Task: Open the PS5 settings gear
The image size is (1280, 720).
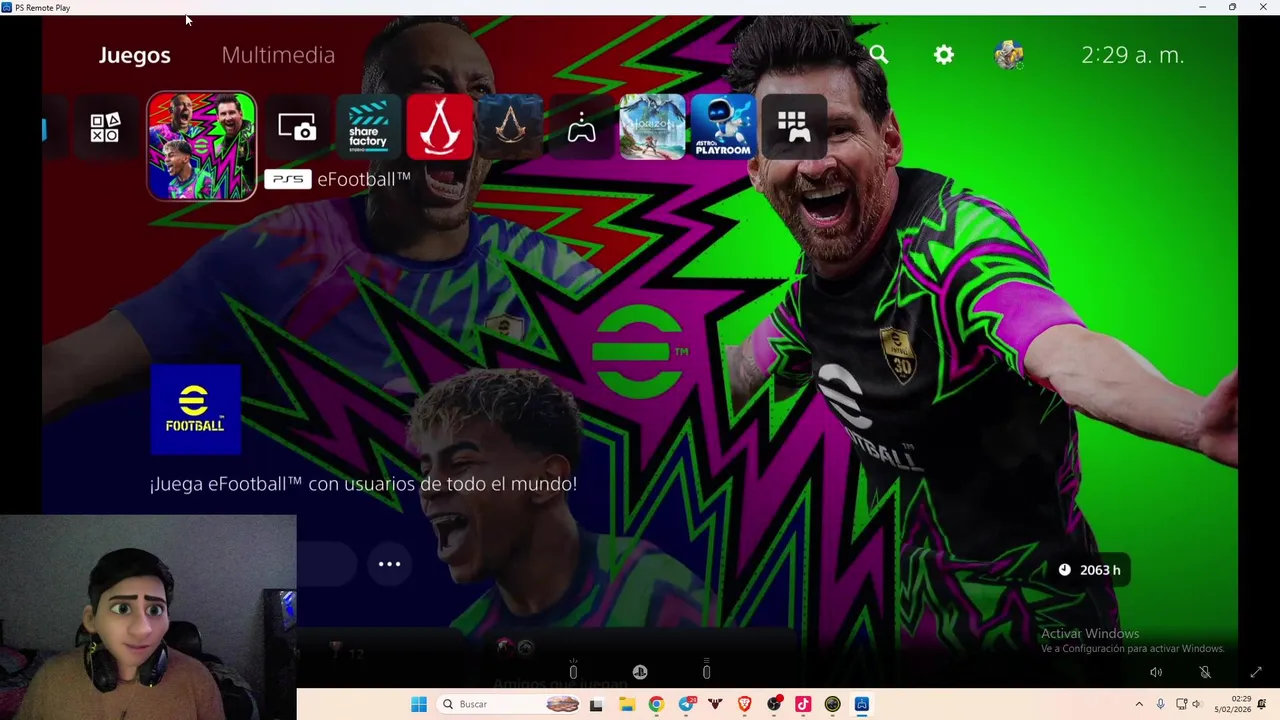Action: click(x=944, y=55)
